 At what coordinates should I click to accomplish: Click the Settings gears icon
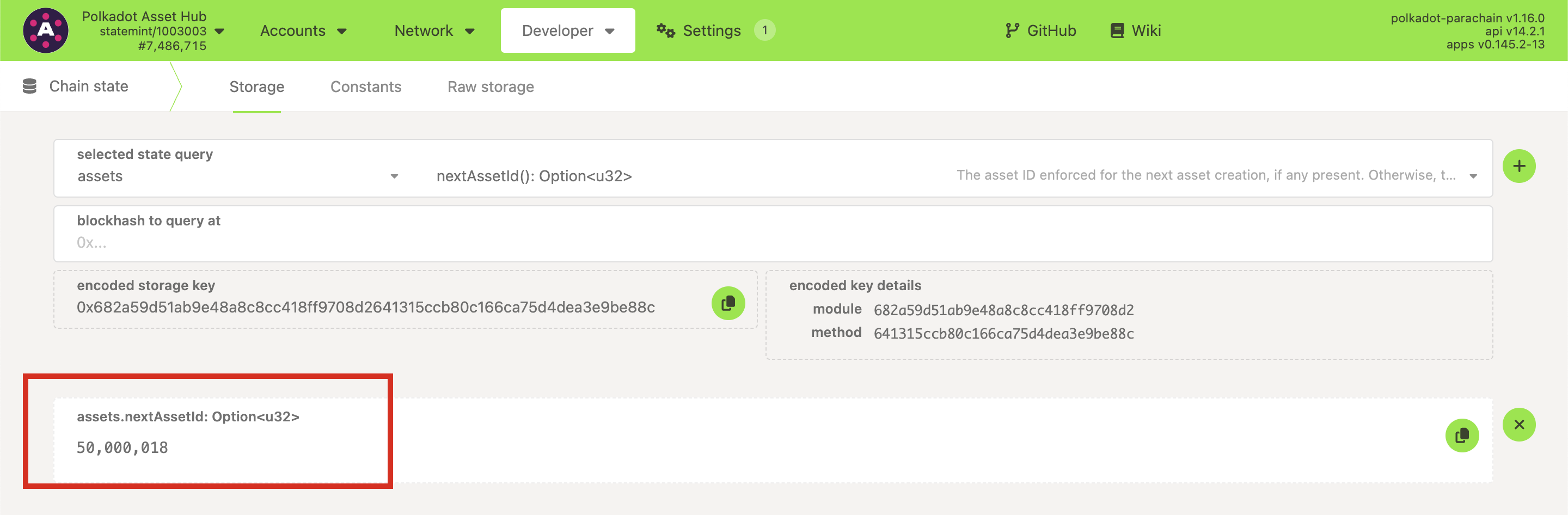coord(665,30)
